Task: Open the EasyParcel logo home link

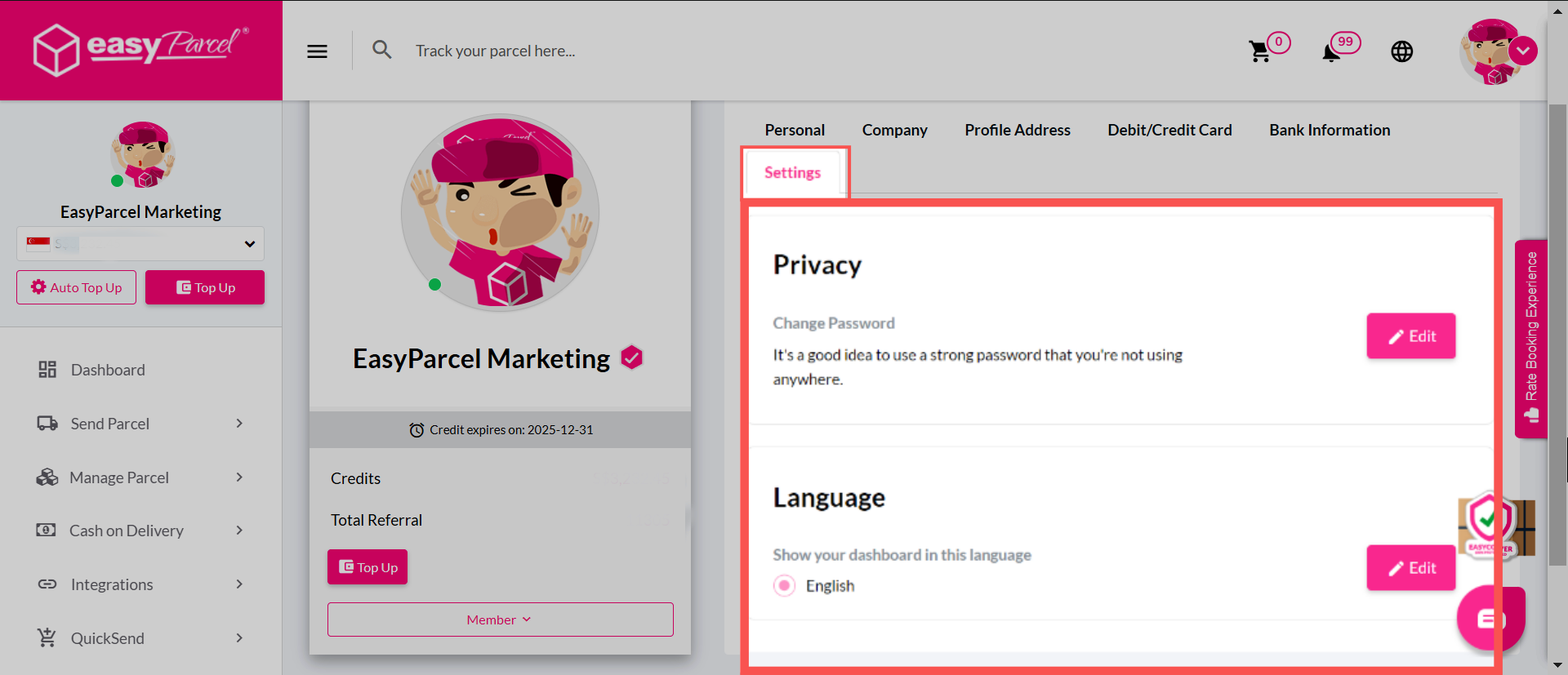Action: [140, 49]
